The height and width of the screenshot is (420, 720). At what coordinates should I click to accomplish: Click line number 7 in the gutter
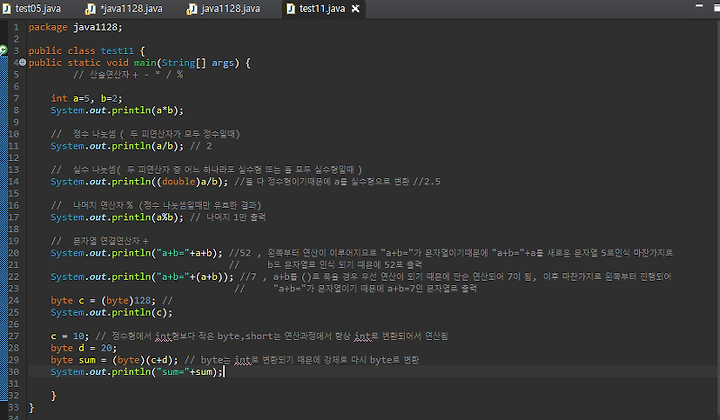[16, 98]
